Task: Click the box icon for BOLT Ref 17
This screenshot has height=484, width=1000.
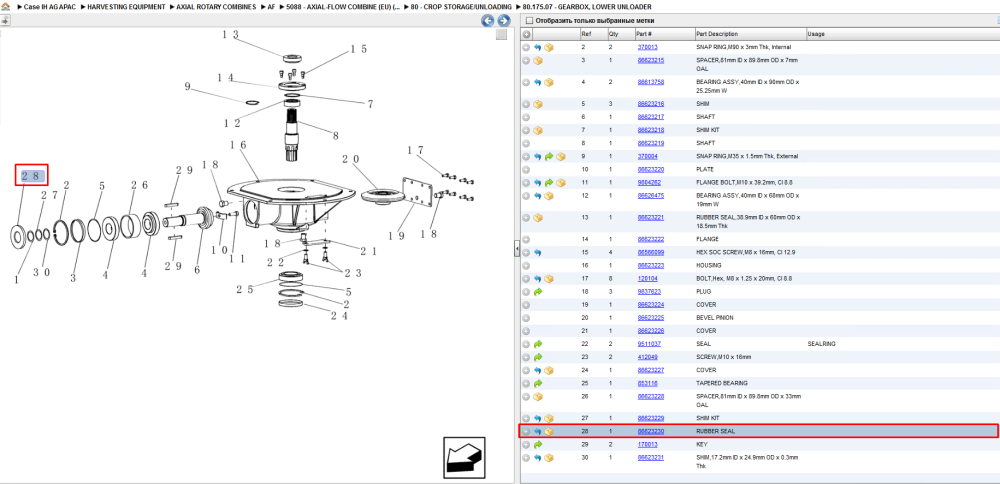Action: pos(548,279)
